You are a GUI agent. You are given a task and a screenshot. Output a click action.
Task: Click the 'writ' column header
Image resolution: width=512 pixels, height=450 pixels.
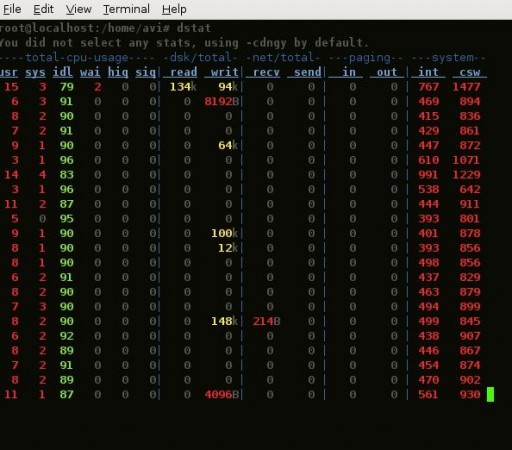[x=224, y=72]
